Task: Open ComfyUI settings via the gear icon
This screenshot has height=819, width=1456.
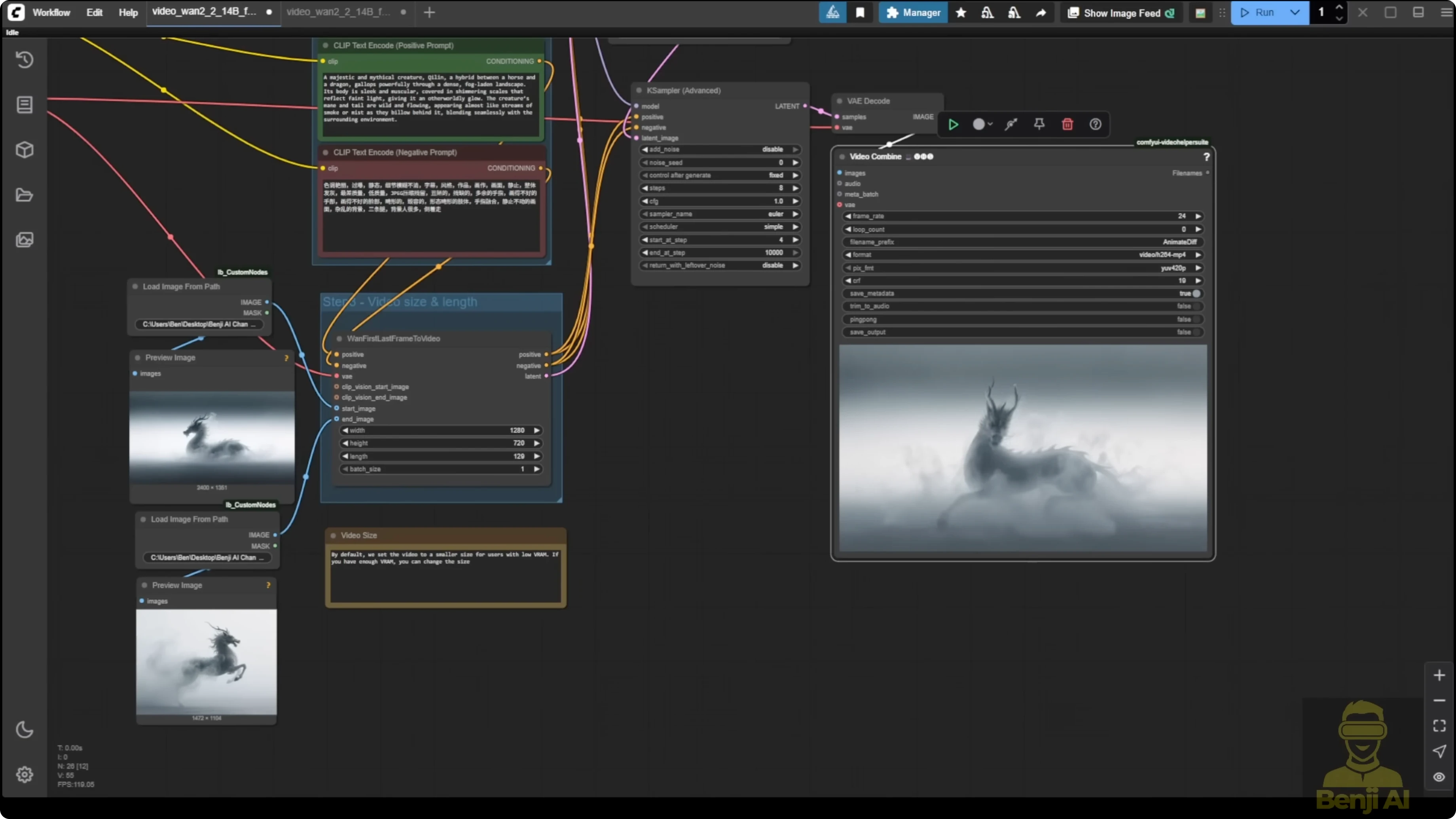Action: coord(24,774)
